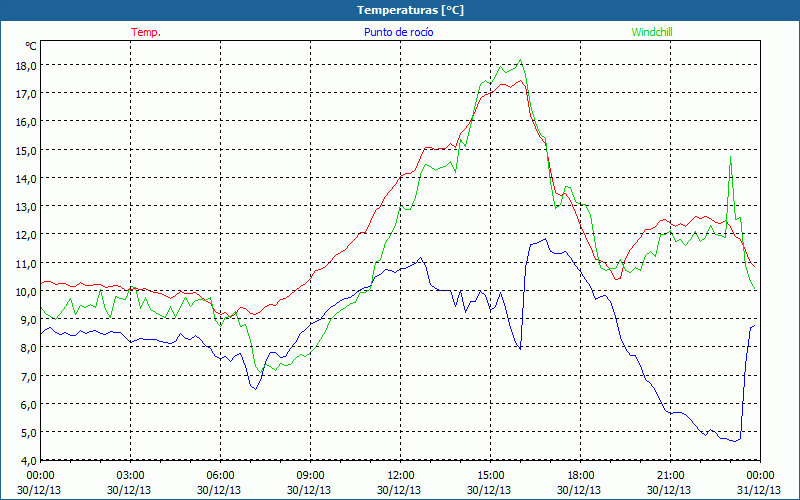This screenshot has width=800, height=500.
Task: Click the 12:00 time axis label
Action: click(401, 476)
